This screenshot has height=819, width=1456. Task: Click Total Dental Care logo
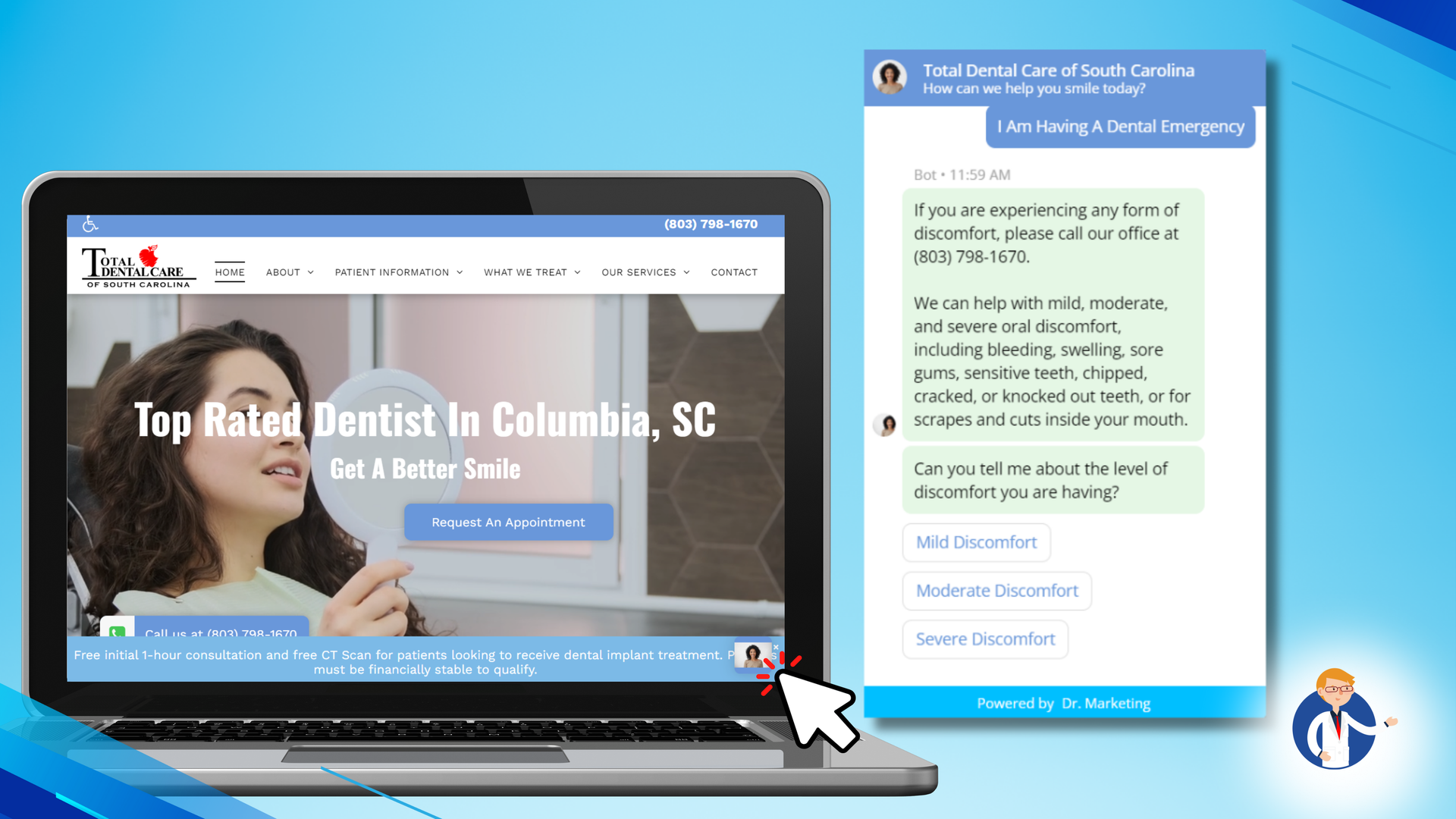point(134,266)
